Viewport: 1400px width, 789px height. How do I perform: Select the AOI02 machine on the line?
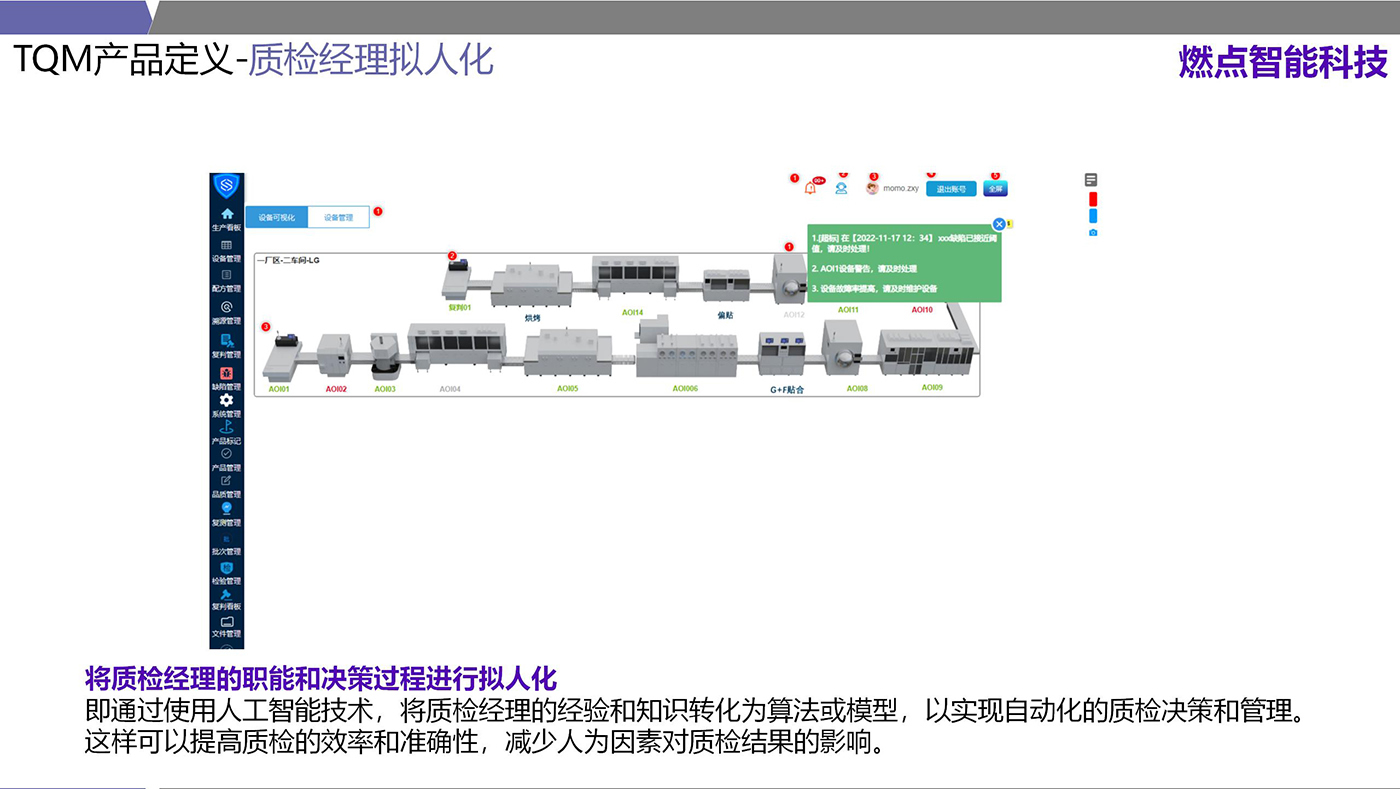[x=335, y=356]
